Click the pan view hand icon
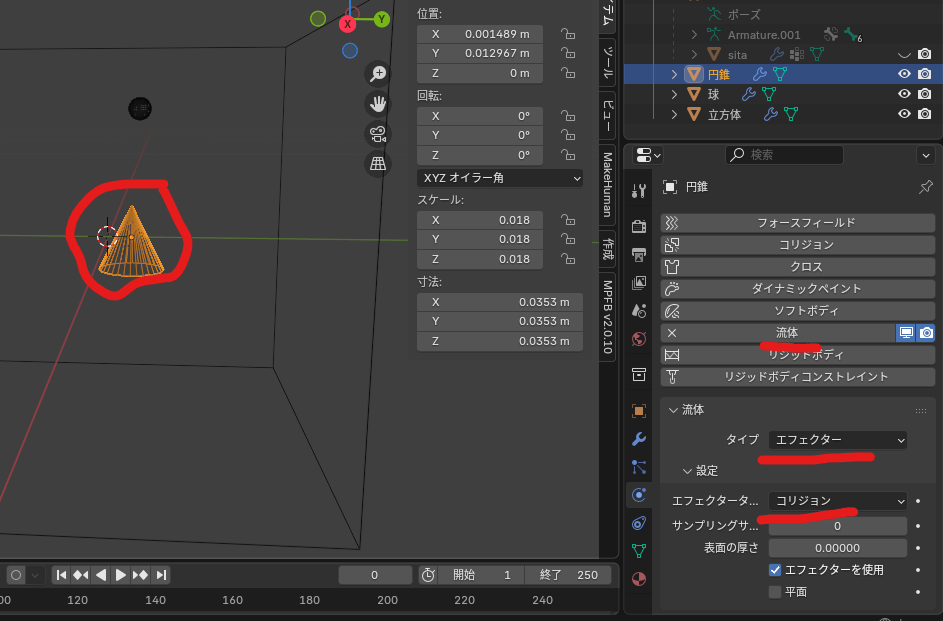The image size is (943, 621). 378,103
